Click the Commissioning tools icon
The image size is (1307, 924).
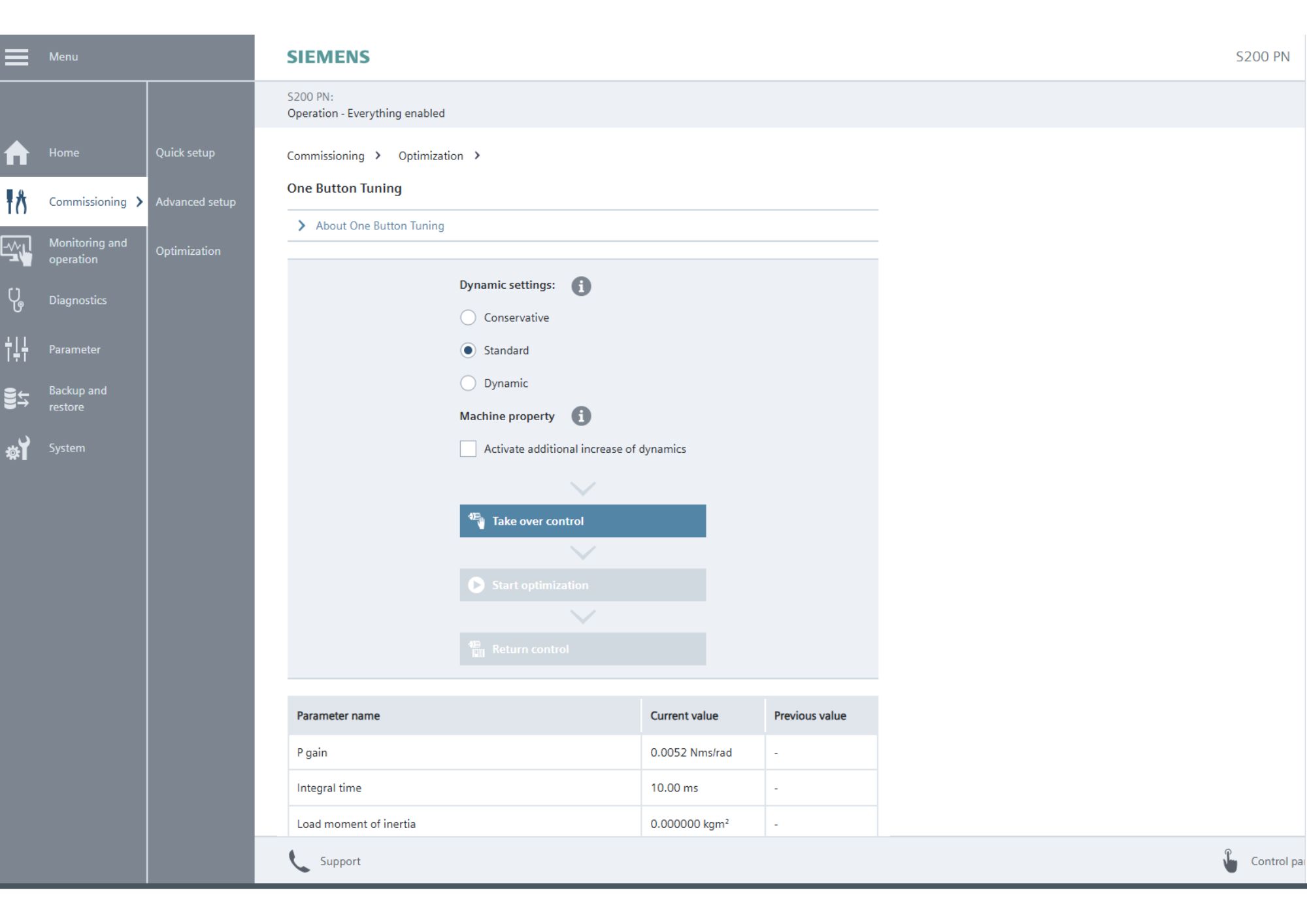click(x=16, y=202)
